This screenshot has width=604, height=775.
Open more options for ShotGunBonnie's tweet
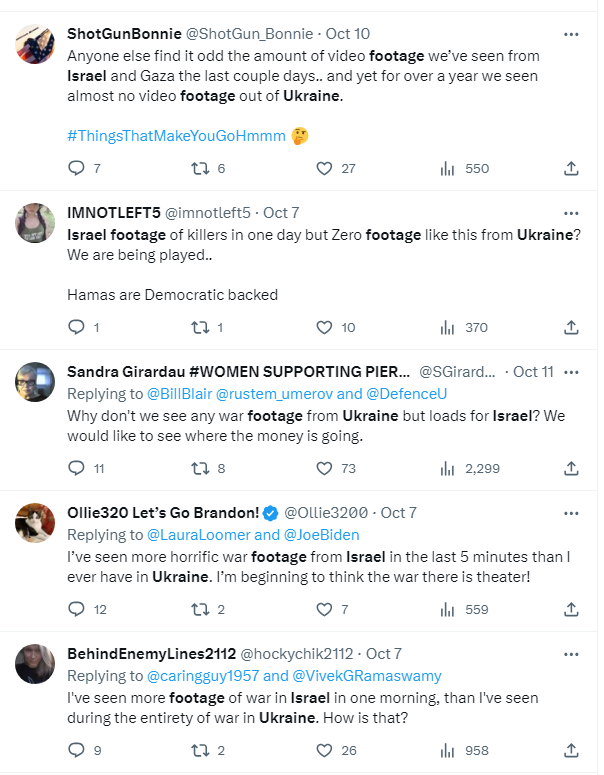(x=571, y=34)
